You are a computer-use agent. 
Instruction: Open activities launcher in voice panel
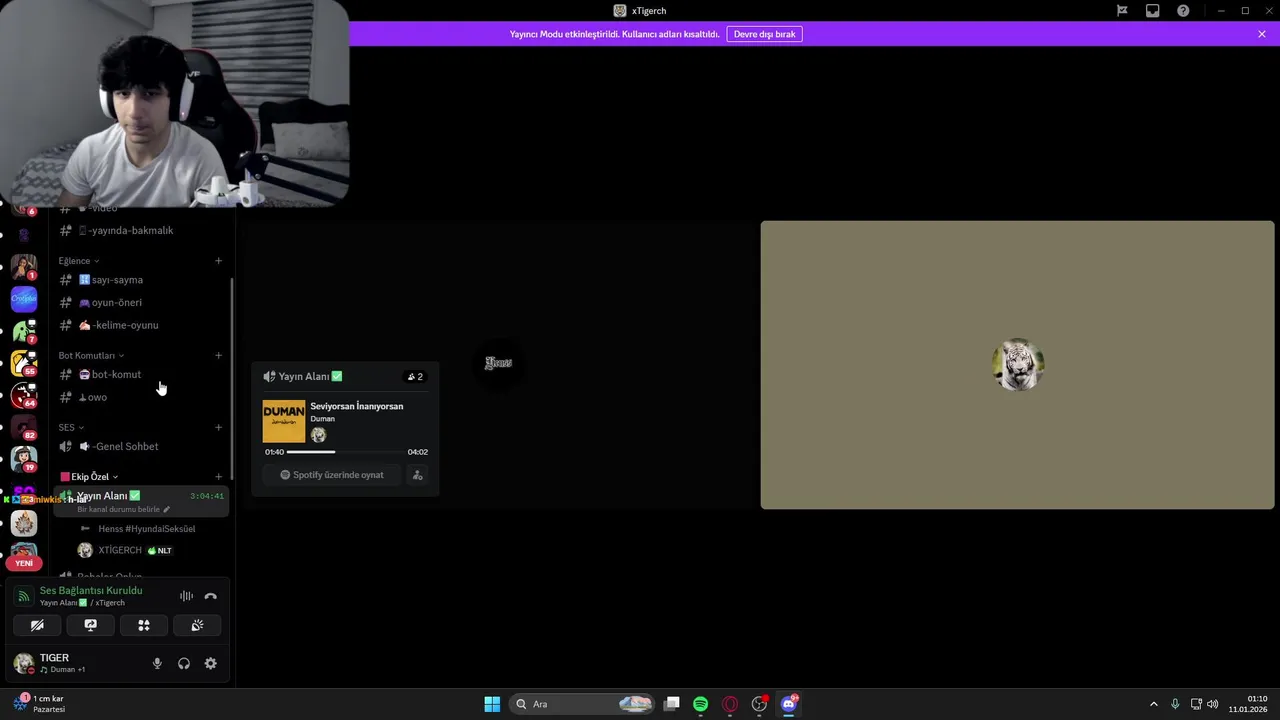[x=144, y=625]
